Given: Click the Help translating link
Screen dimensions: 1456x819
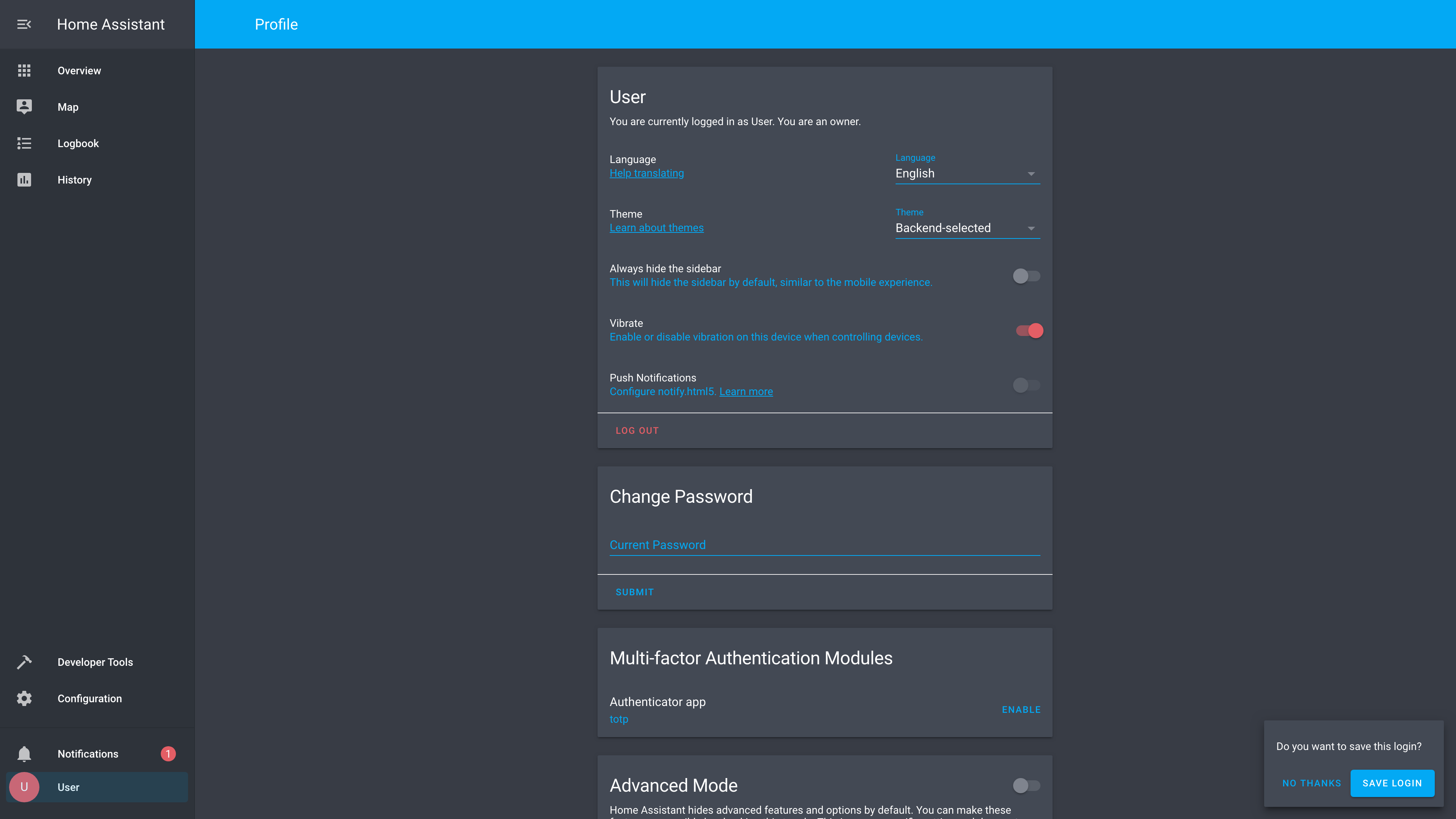Looking at the screenshot, I should (x=646, y=174).
